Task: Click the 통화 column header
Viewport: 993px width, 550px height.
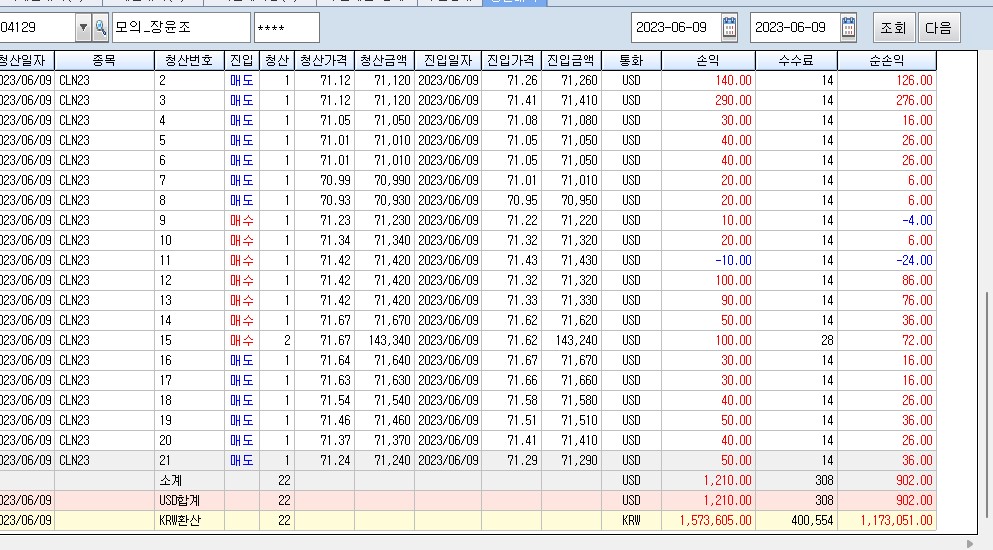Action: pyautogui.click(x=631, y=60)
